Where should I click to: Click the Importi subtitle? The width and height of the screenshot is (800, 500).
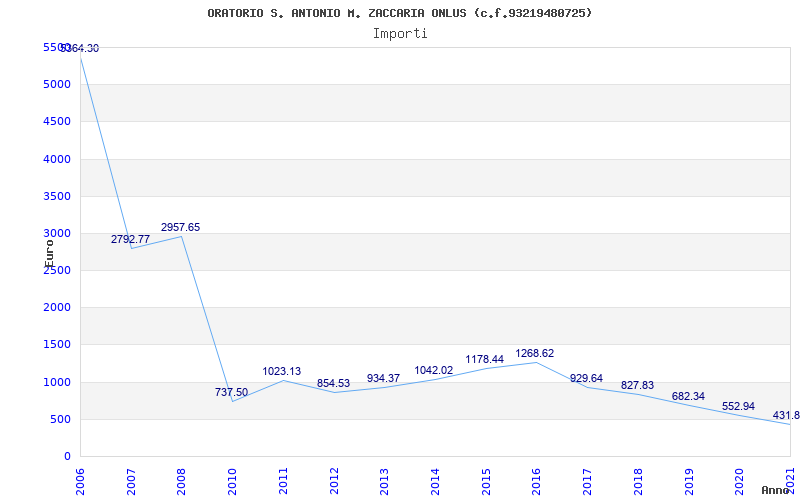(400, 34)
